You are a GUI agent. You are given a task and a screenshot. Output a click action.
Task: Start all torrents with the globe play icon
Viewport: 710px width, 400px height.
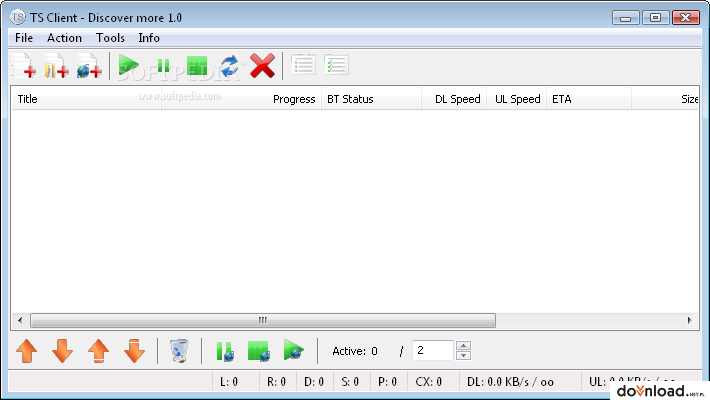click(x=293, y=350)
